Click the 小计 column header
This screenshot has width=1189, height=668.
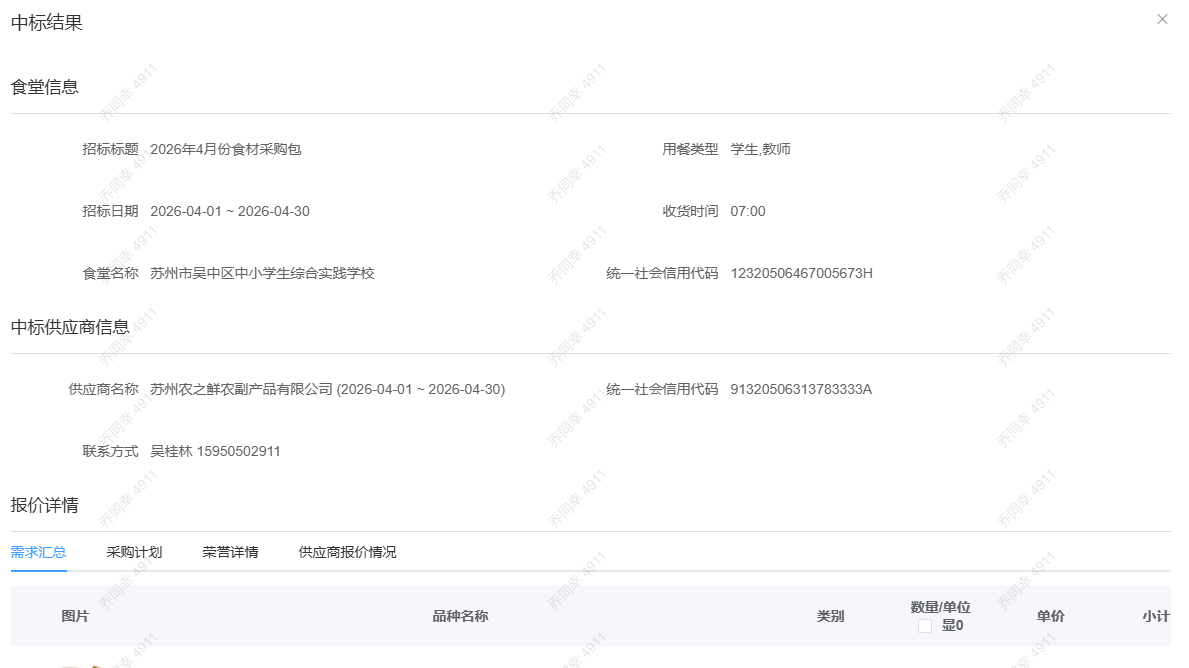pos(1155,616)
